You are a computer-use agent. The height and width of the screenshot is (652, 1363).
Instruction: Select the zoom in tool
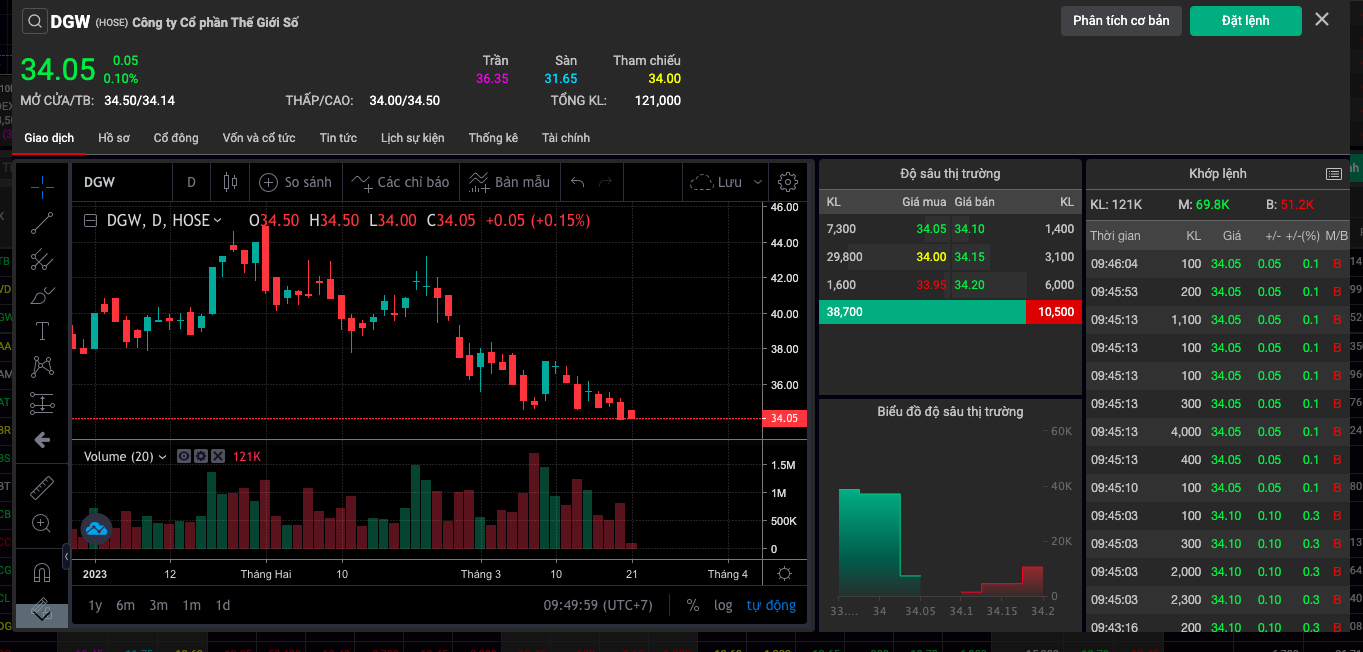(x=42, y=523)
